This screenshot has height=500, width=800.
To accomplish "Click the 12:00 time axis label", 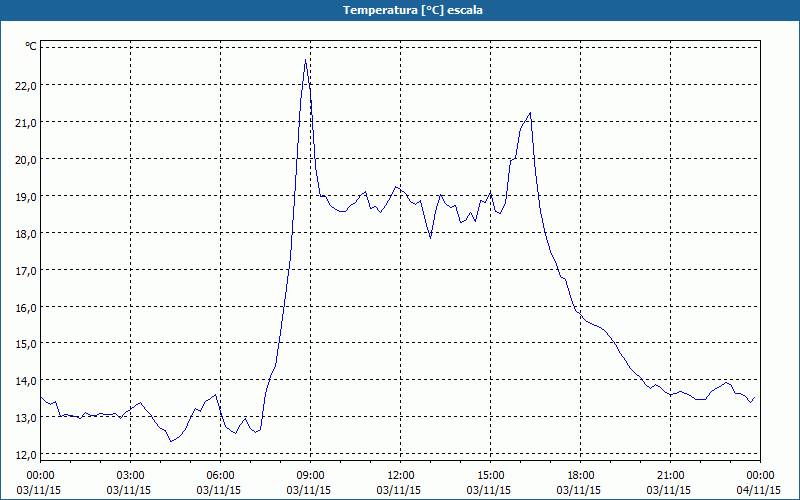I will [x=401, y=476].
